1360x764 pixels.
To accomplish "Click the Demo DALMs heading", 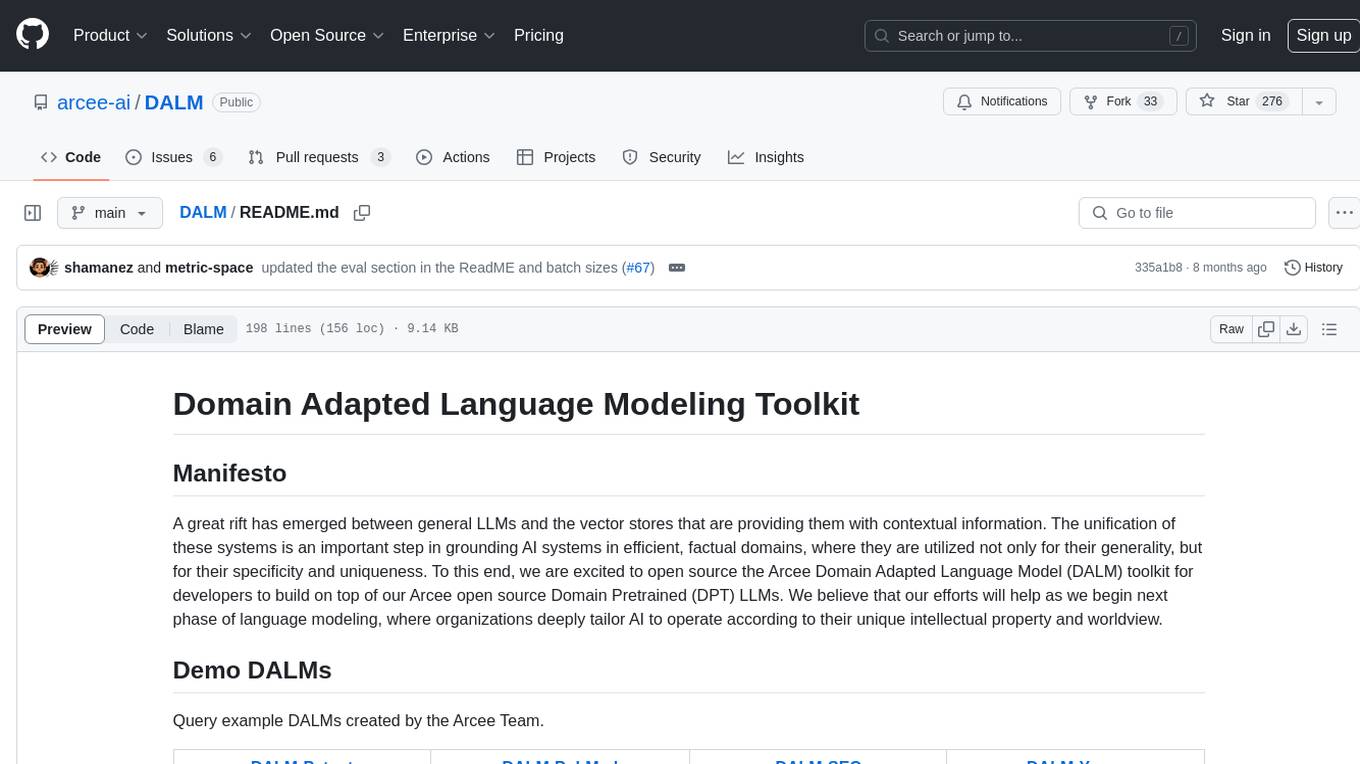I will [x=252, y=670].
